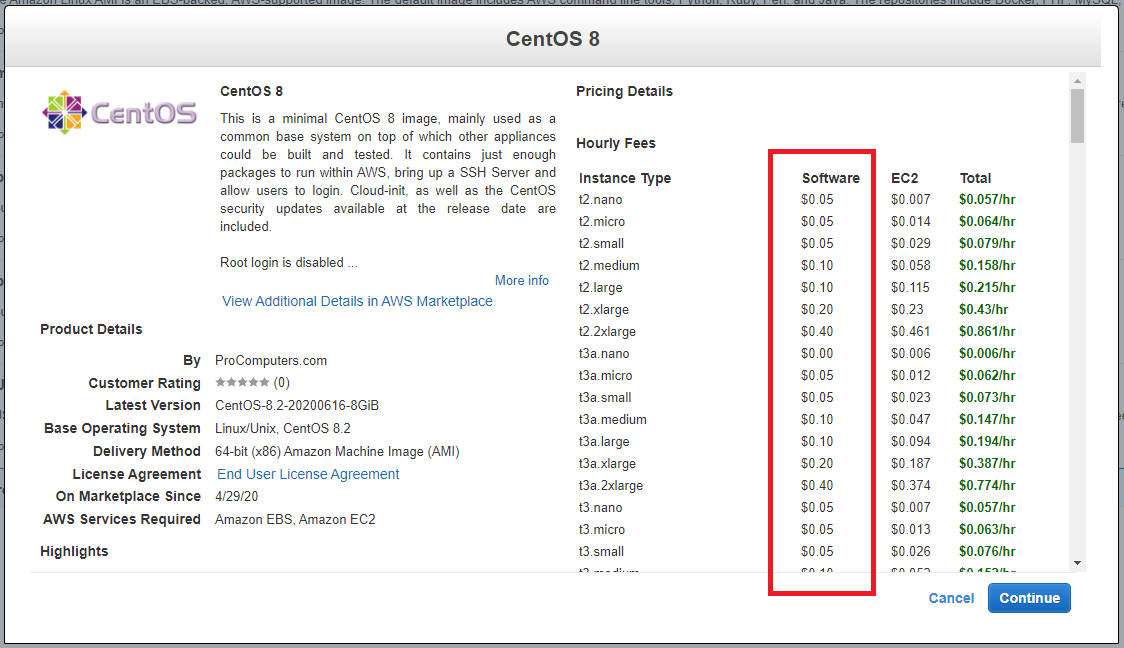Click the $0.387/hr total price
Viewport: 1124px width, 648px height.
(987, 463)
